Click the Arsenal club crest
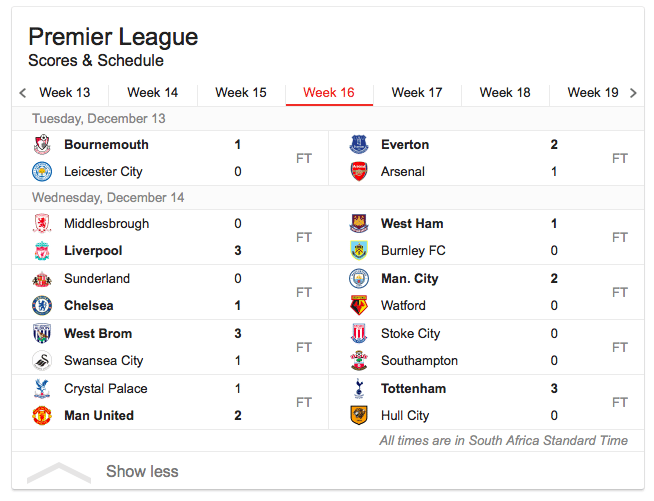 click(359, 171)
